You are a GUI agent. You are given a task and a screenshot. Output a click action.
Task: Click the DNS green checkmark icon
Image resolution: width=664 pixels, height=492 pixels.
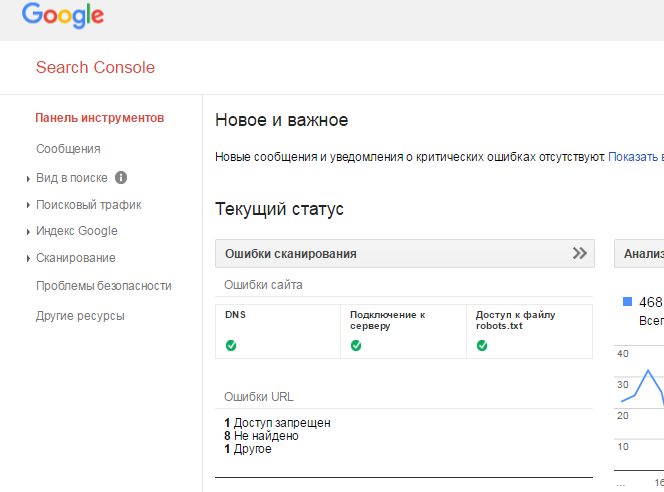(231, 346)
